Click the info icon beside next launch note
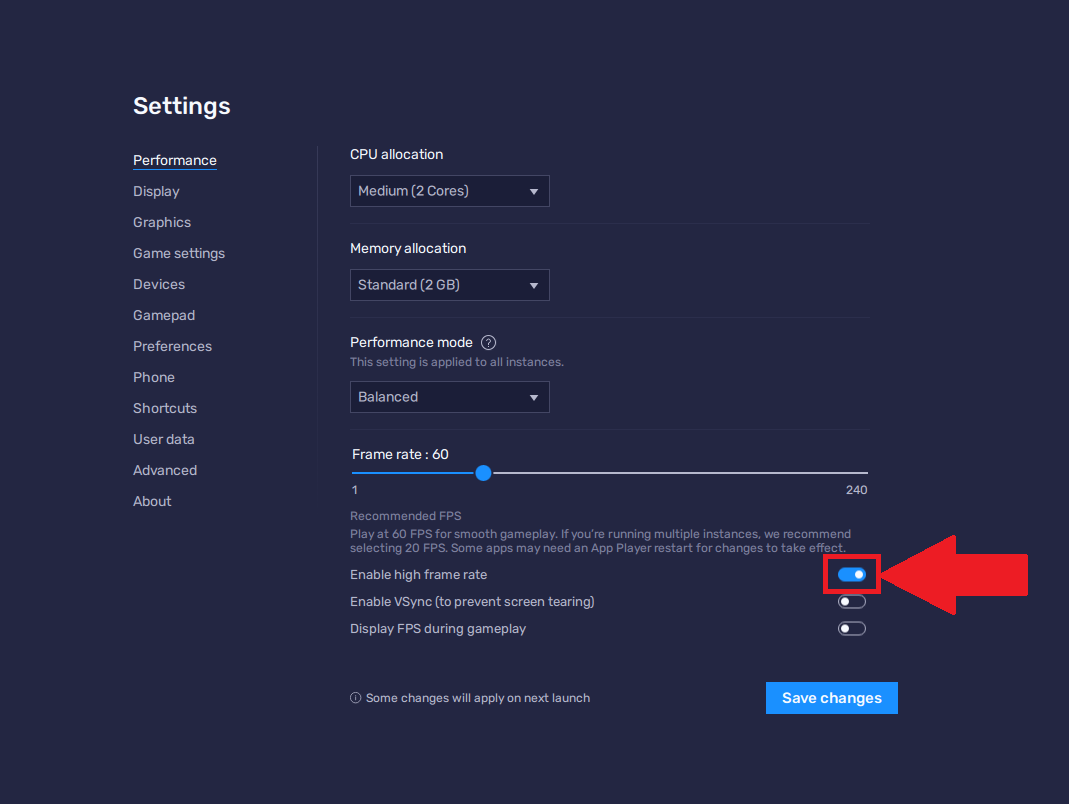Viewport: 1069px width, 804px height. 355,698
